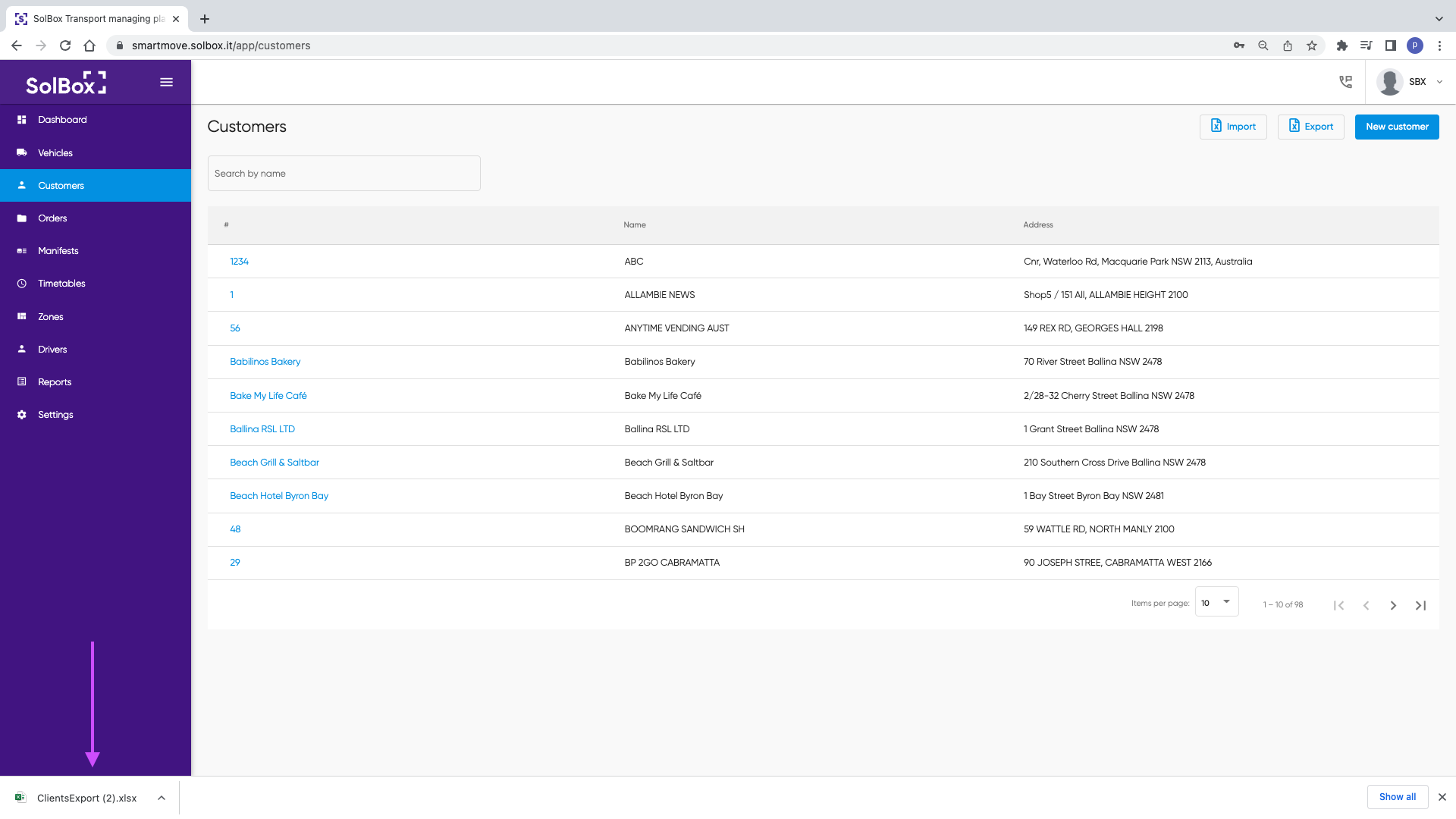Viewport: 1456px width, 819px height.
Task: Open Timetables from the sidebar
Action: click(x=96, y=284)
